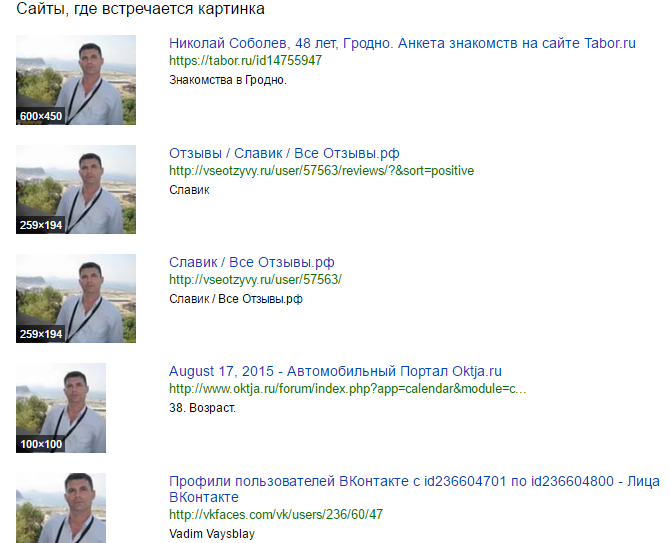This screenshot has height=543, width=670.
Task: Click the "Сайты, где встречается картинка" heading
Action: tap(140, 9)
